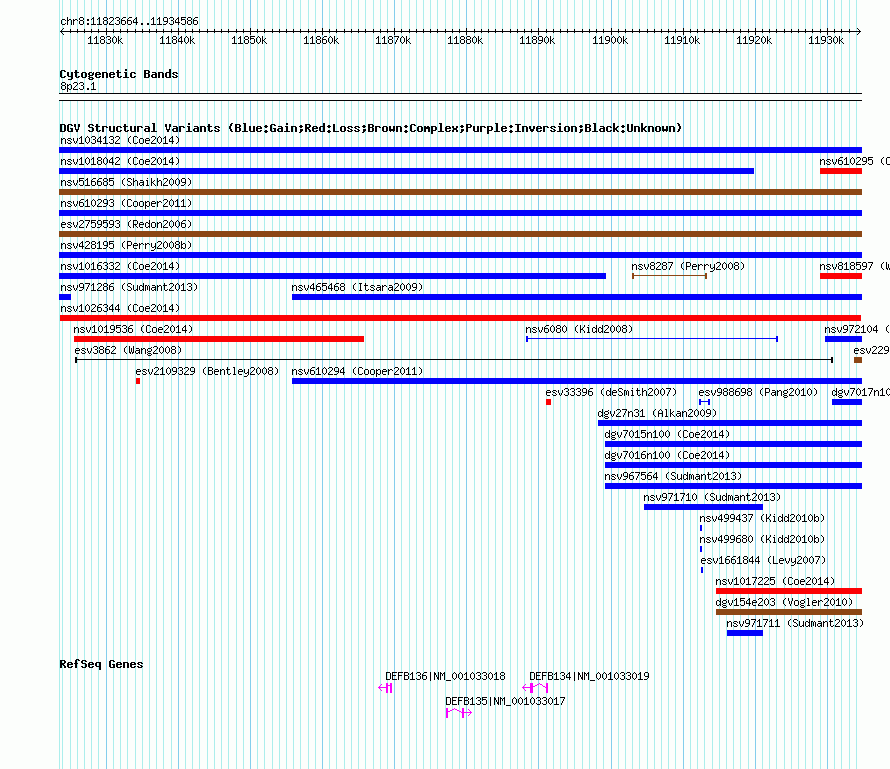Click the esv229 brown marker
890x769 pixels.
(858, 360)
